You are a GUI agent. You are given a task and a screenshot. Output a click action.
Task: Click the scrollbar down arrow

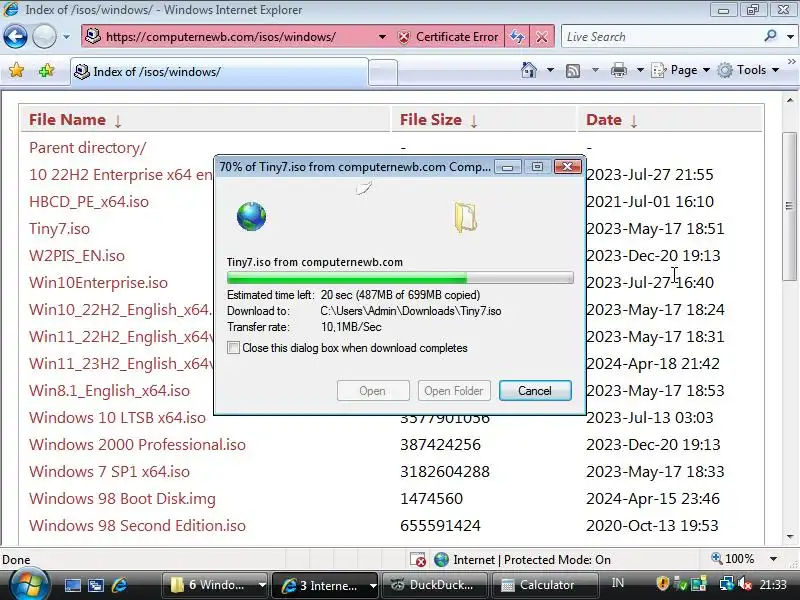pos(790,537)
